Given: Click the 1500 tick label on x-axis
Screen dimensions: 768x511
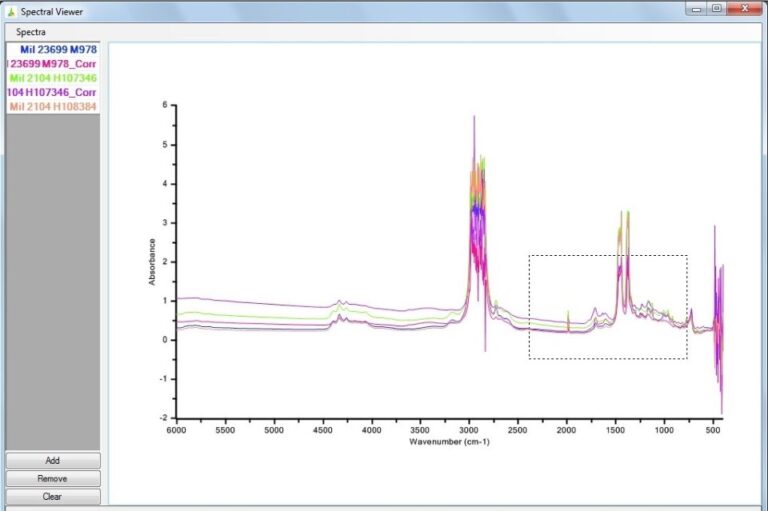Looking at the screenshot, I should point(615,430).
